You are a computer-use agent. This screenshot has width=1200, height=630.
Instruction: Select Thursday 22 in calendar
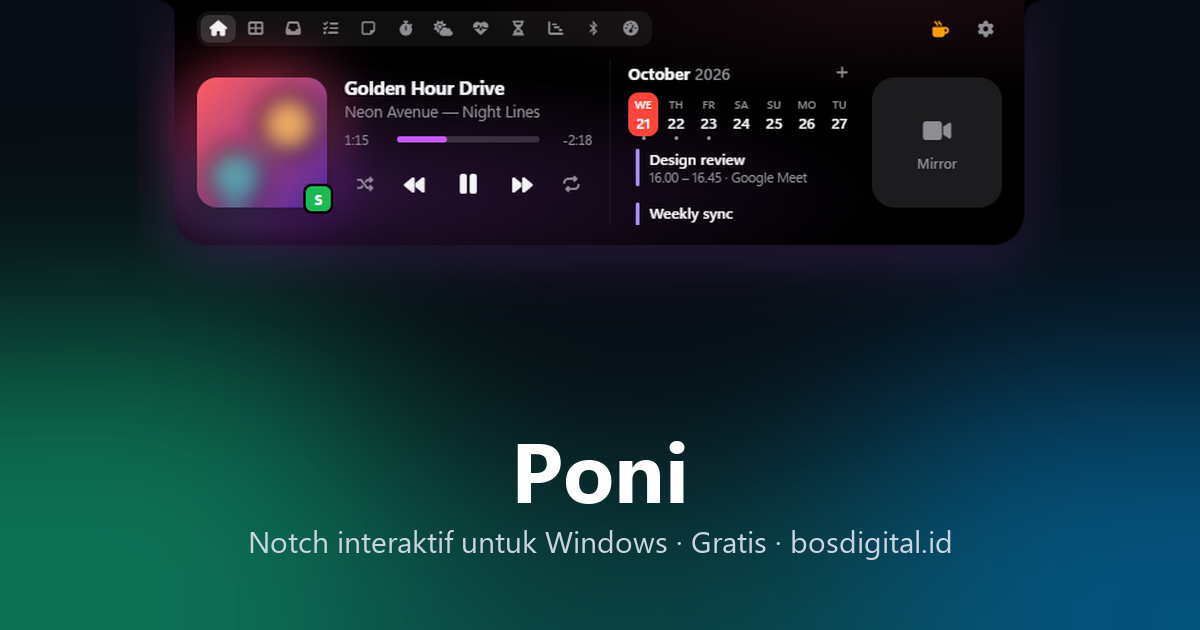click(676, 115)
